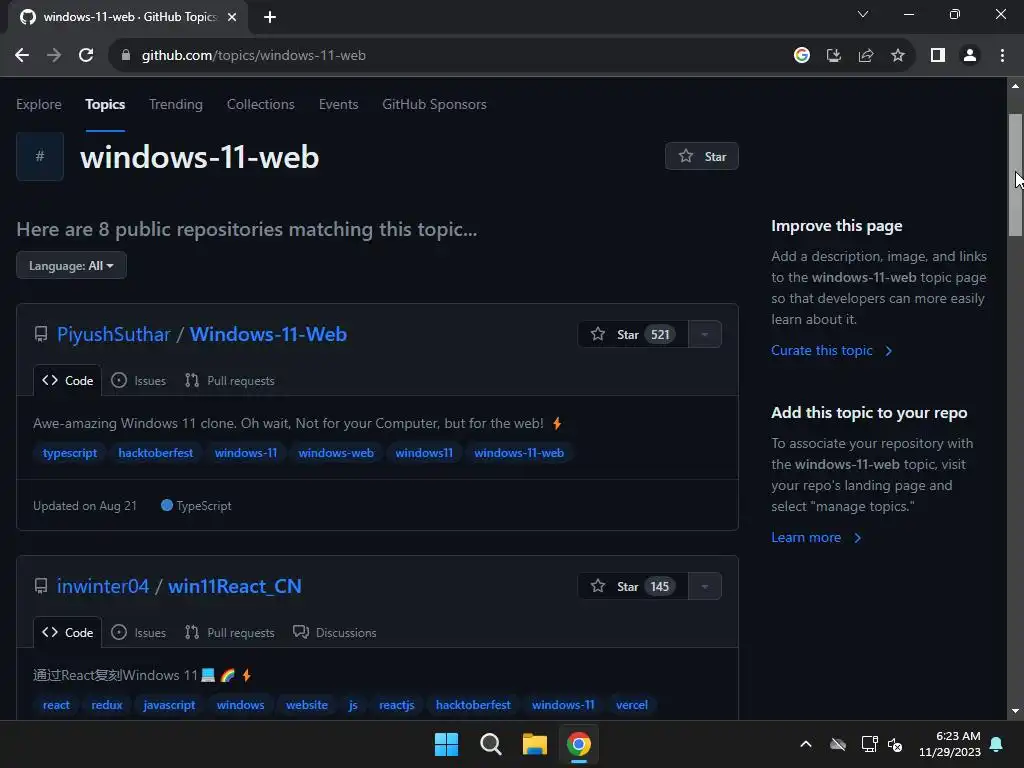Image resolution: width=1024 pixels, height=768 pixels.
Task: Click the typescript topic tag
Action: pos(69,453)
